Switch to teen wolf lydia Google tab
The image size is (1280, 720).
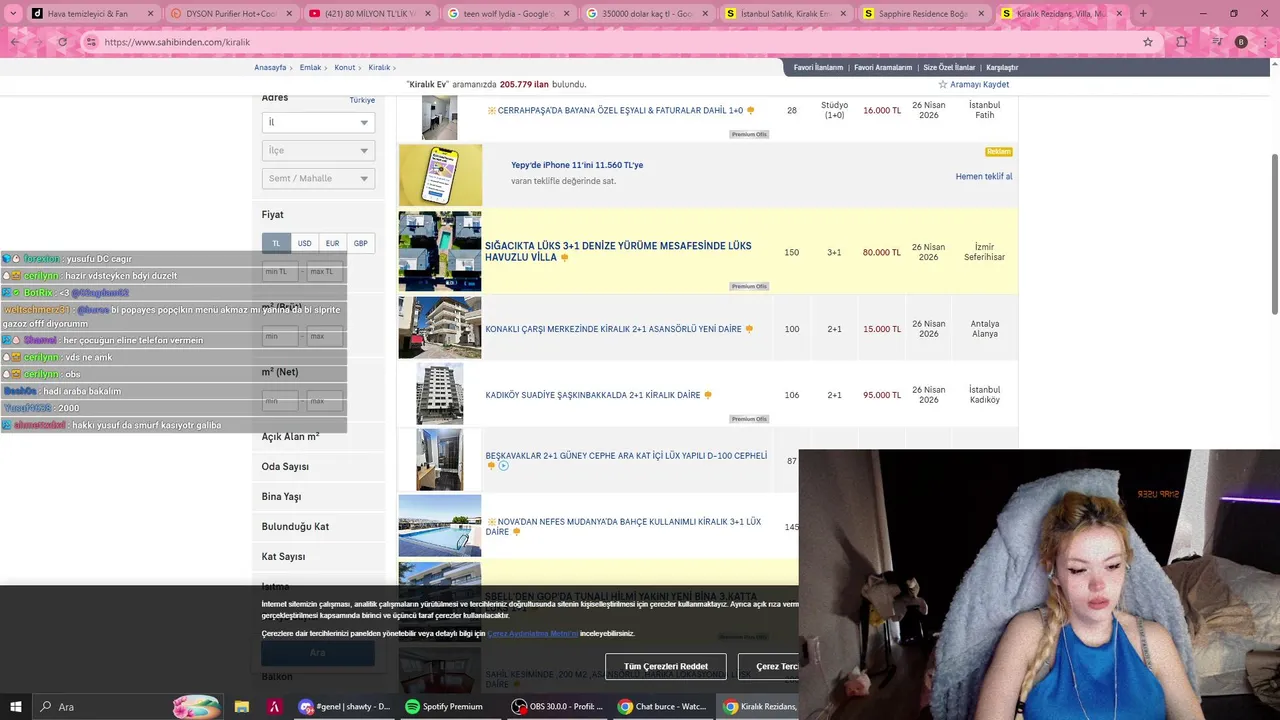[506, 13]
